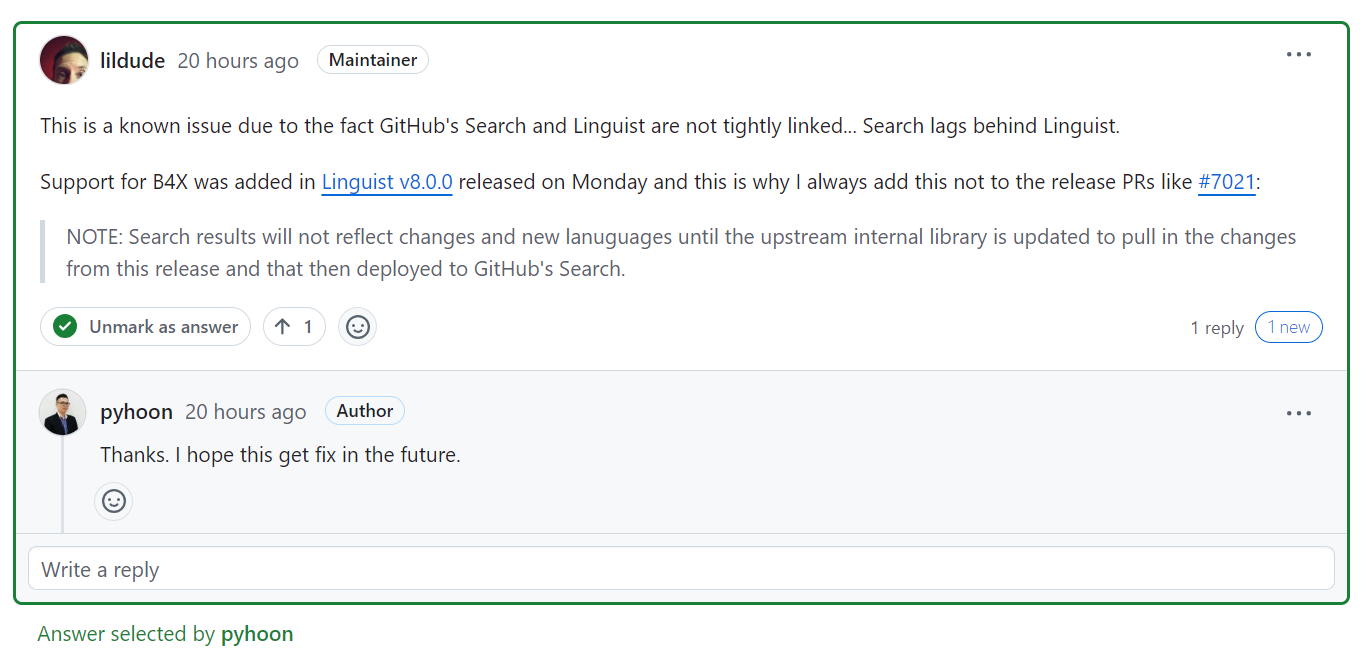The image size is (1369, 659).
Task: Open the kebab menu on pyhoon's reply
Action: pyautogui.click(x=1298, y=412)
